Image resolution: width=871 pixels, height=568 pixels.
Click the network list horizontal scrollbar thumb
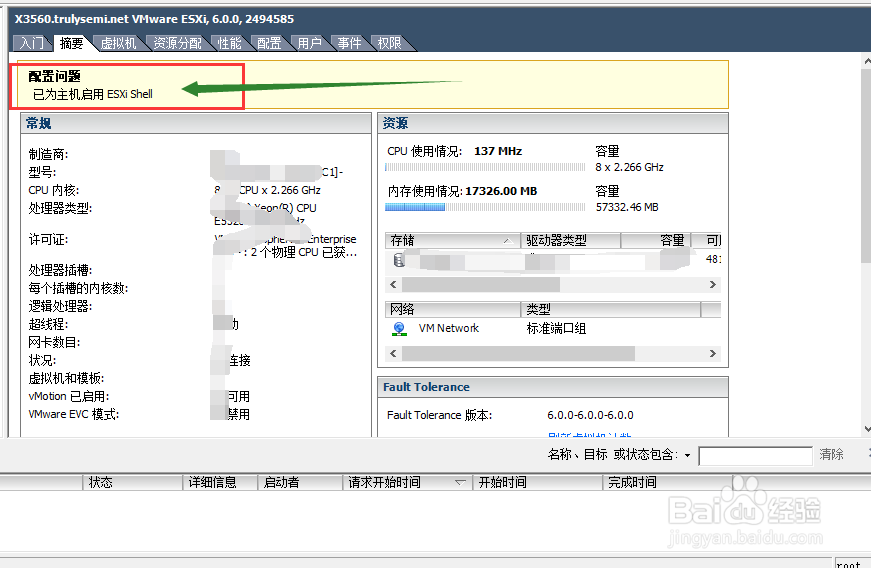518,354
